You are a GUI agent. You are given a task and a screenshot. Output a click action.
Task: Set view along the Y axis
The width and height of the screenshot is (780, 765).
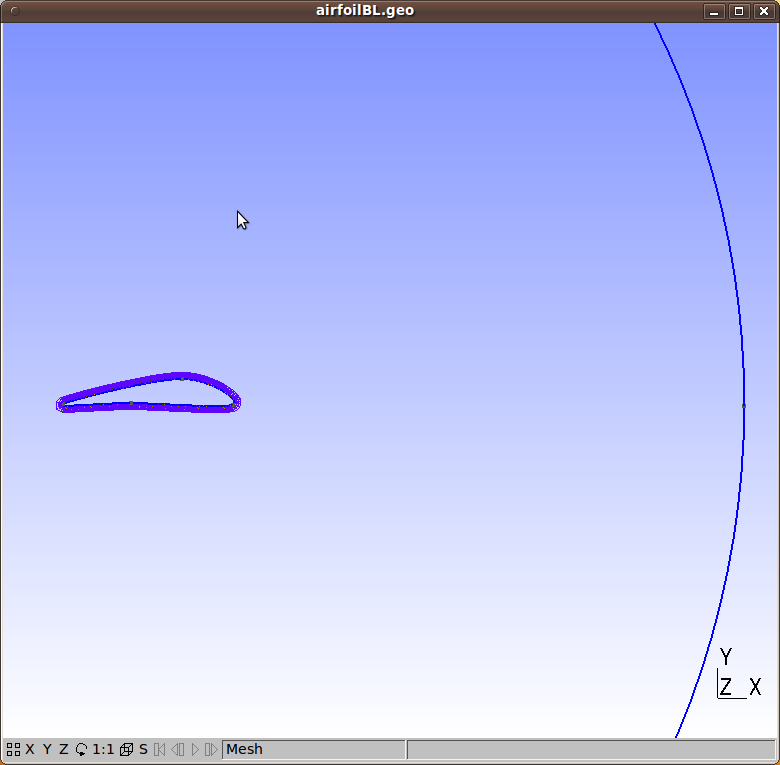pyautogui.click(x=47, y=750)
